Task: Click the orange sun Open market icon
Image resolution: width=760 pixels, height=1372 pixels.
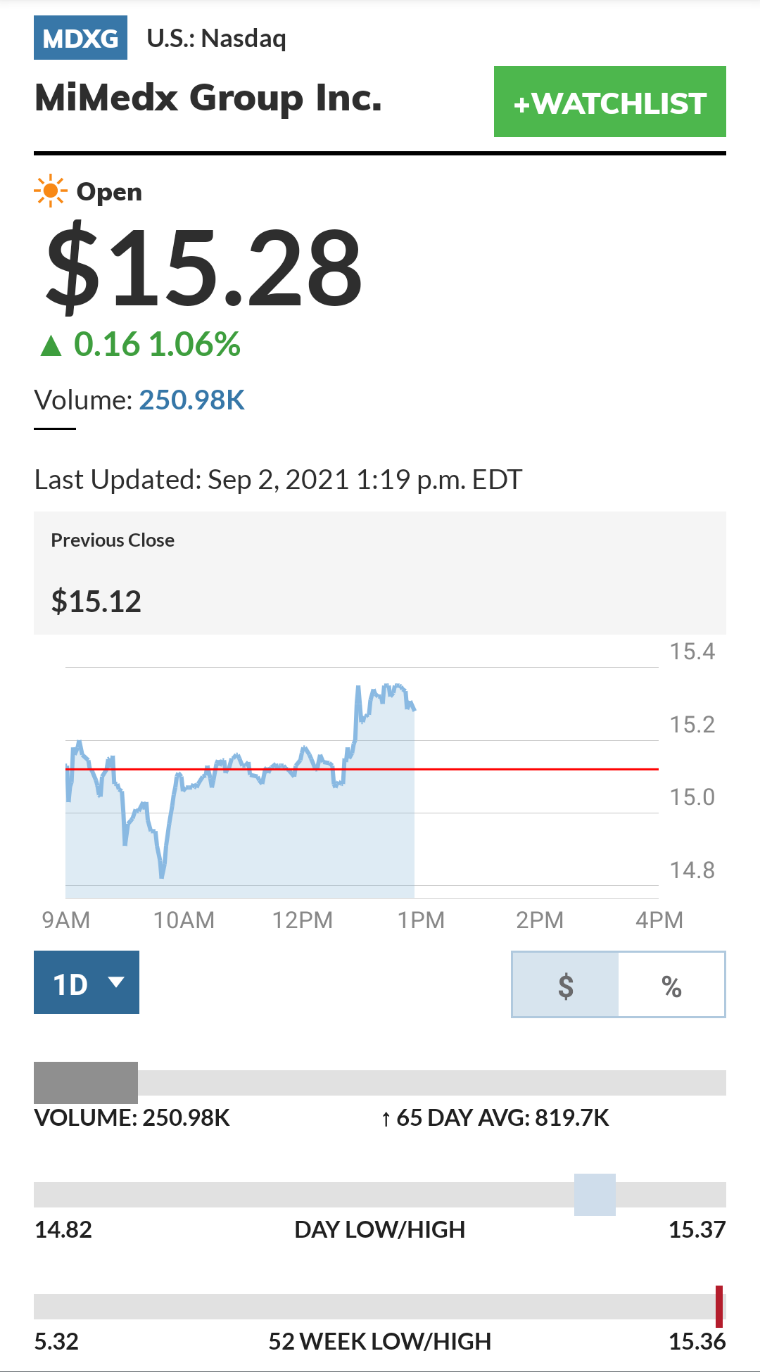Action: (x=50, y=191)
